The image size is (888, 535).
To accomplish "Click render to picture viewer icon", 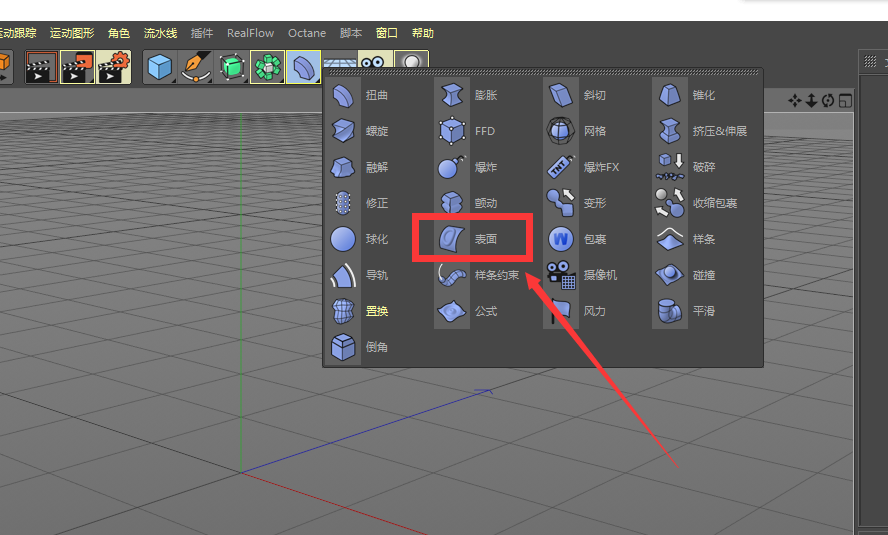I will pyautogui.click(x=77, y=67).
